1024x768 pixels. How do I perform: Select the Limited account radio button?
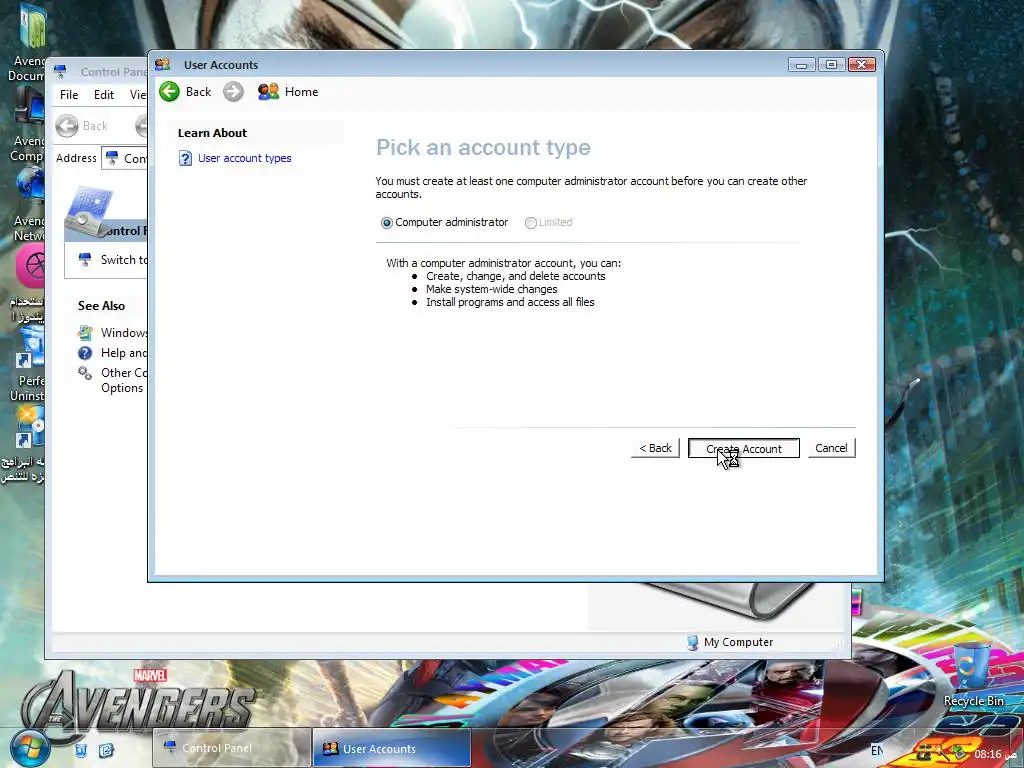pos(531,223)
